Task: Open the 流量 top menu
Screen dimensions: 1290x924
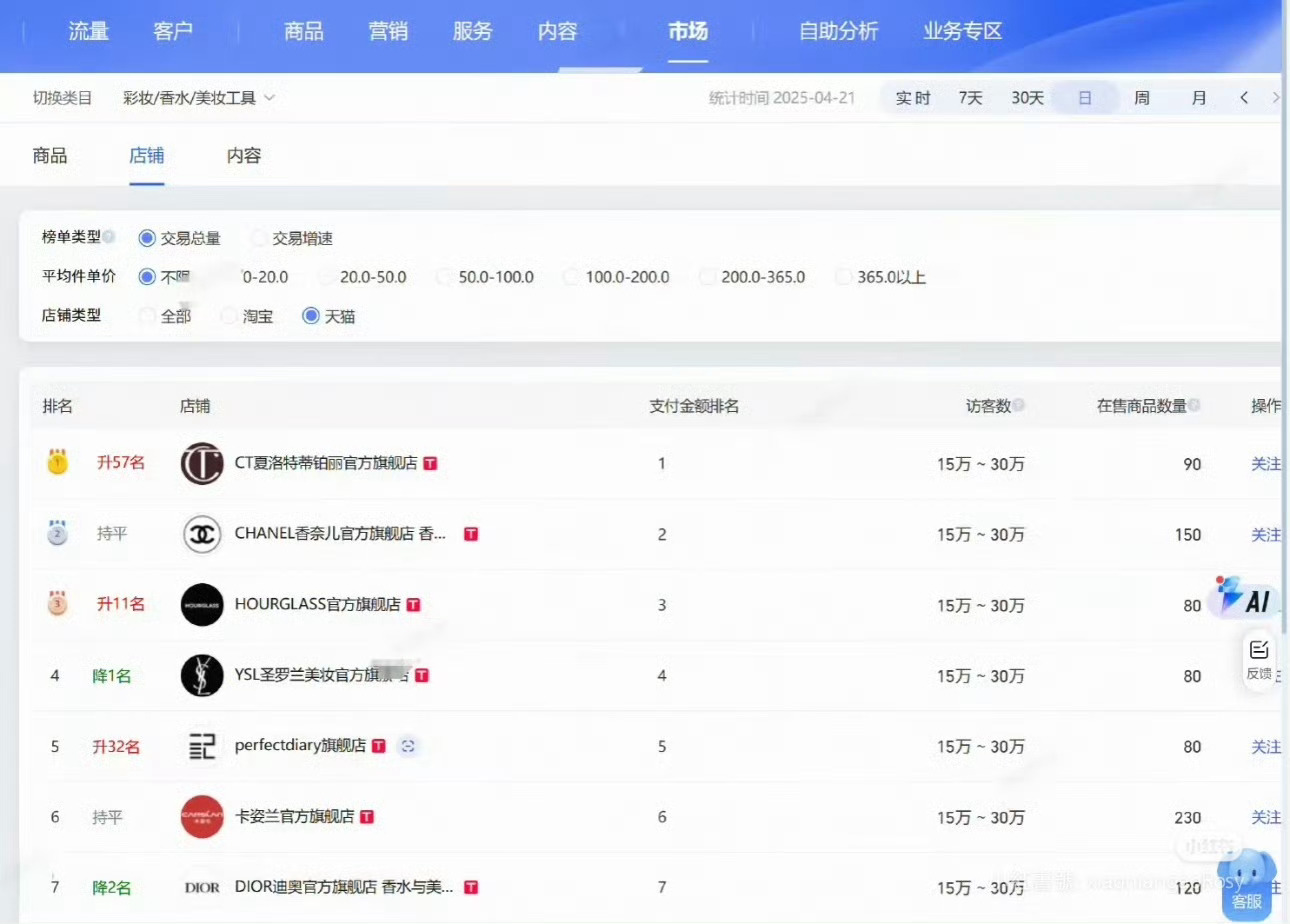Action: click(89, 31)
